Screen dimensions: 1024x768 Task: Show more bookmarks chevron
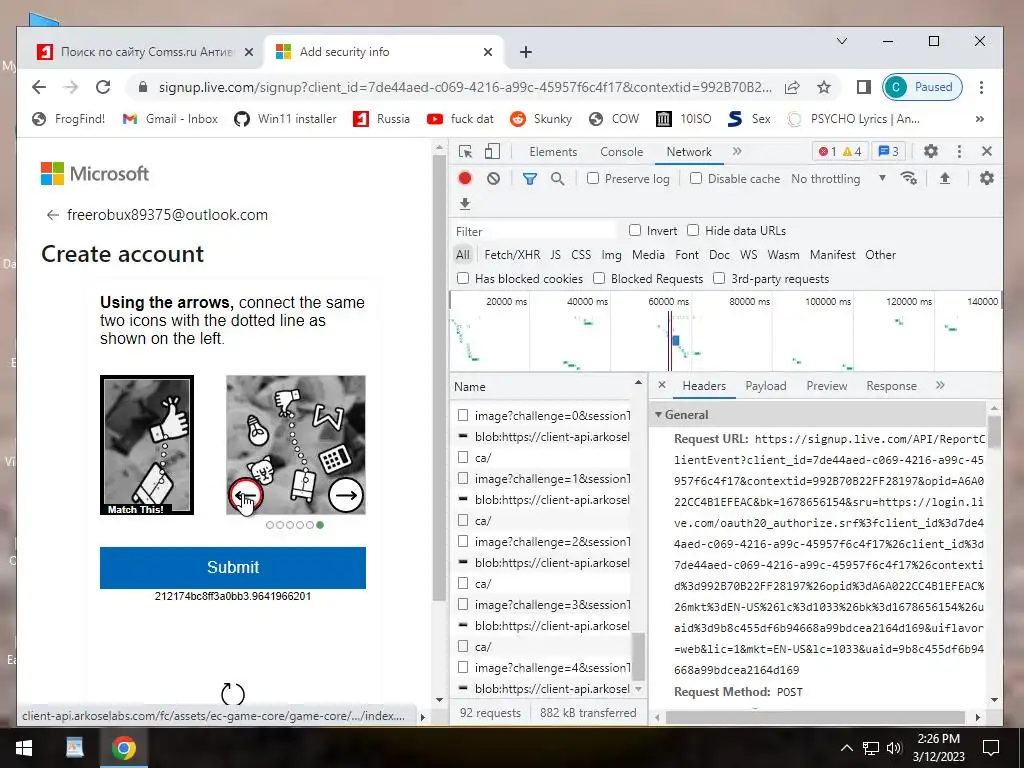pyautogui.click(x=980, y=119)
